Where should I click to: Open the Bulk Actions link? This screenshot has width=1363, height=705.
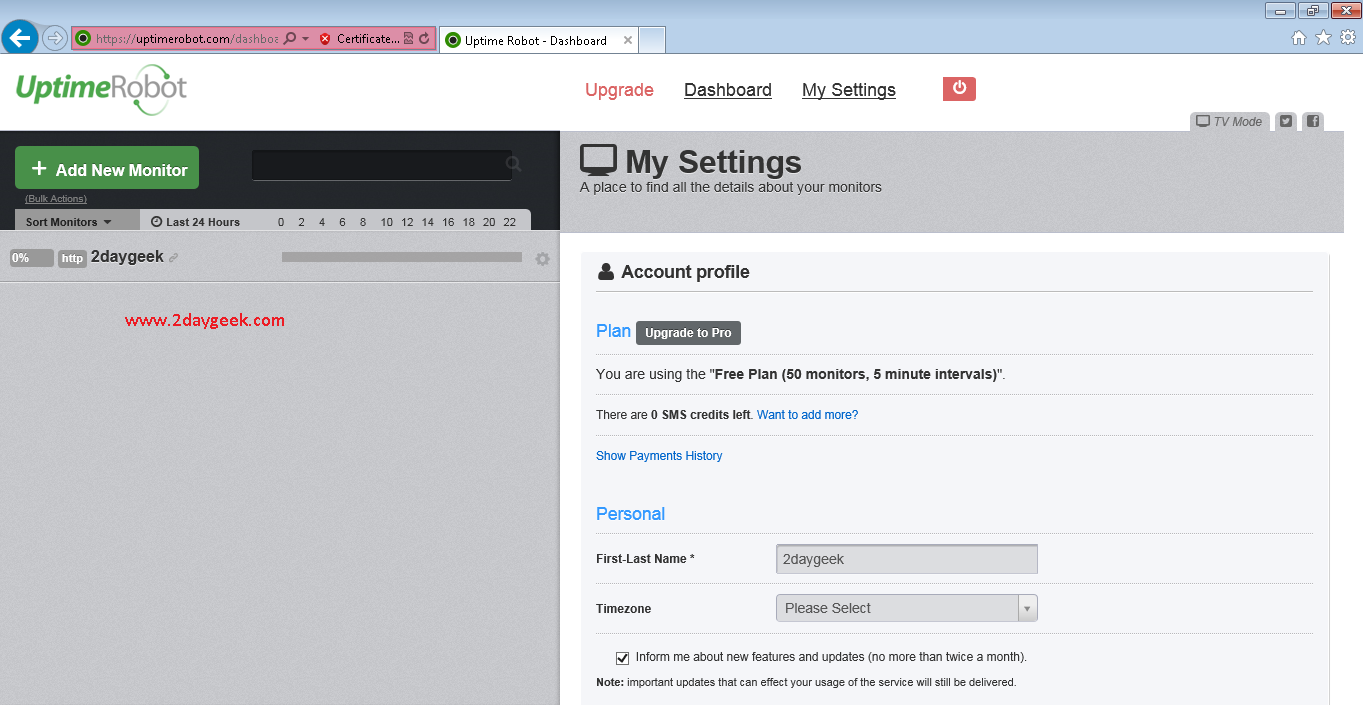56,199
